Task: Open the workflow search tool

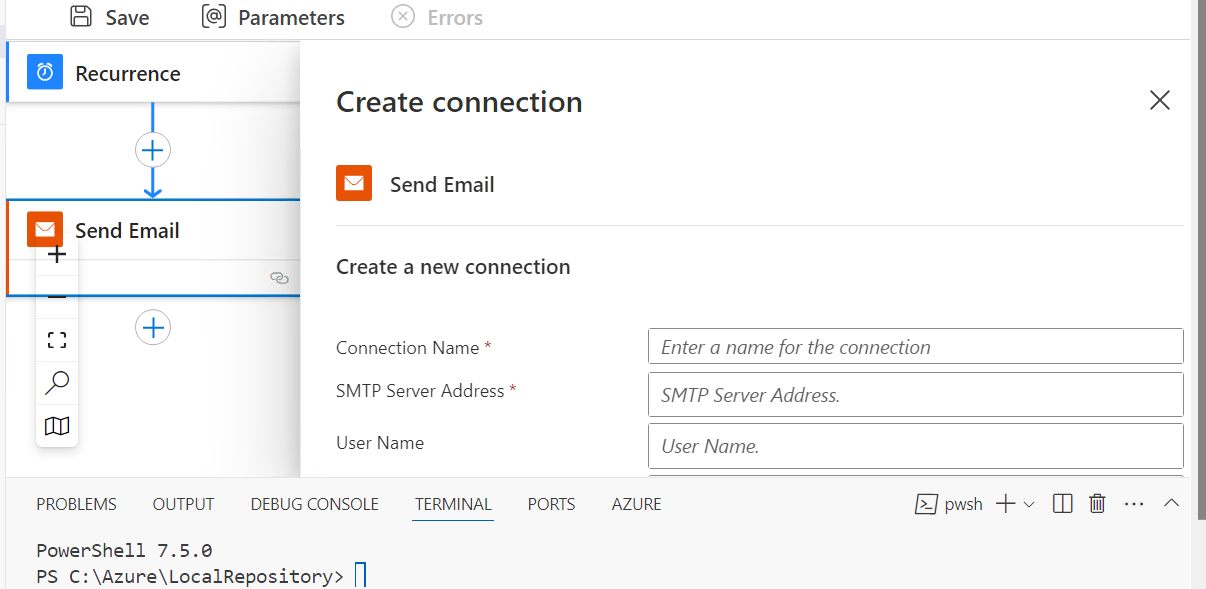Action: (x=57, y=382)
